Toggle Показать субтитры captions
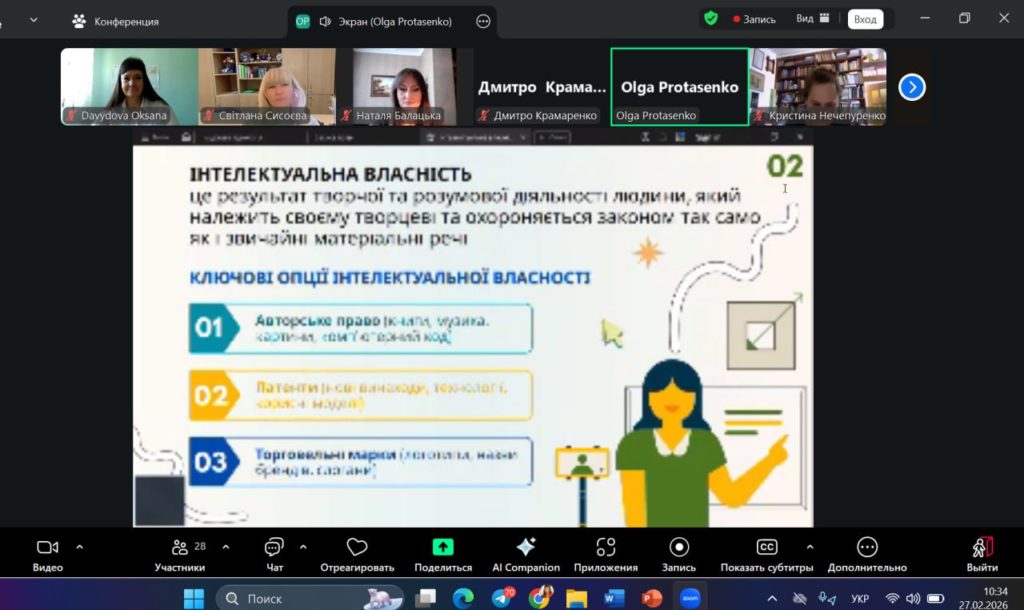The image size is (1024, 610). [767, 548]
